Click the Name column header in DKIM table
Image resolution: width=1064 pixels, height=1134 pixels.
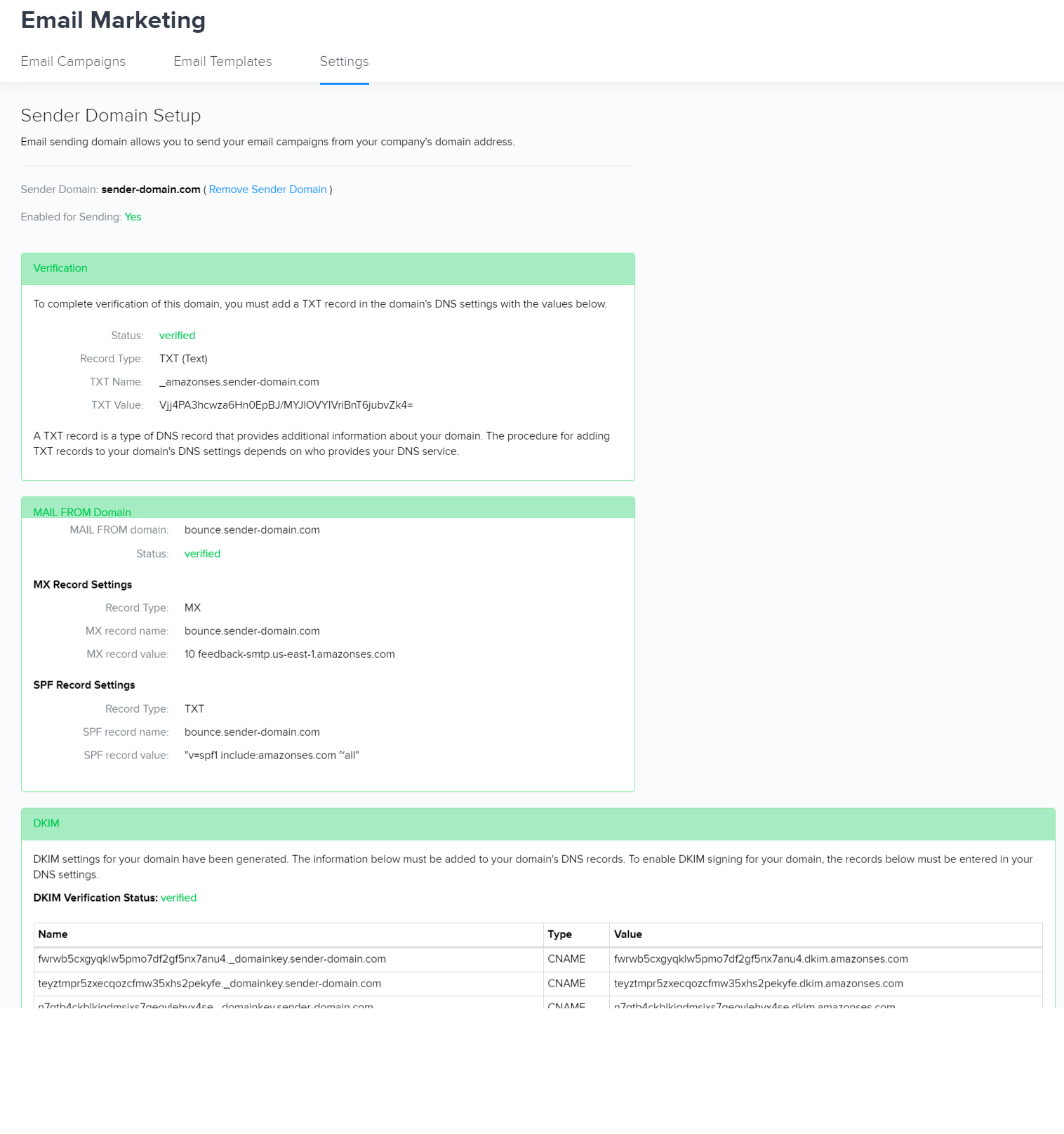[53, 935]
